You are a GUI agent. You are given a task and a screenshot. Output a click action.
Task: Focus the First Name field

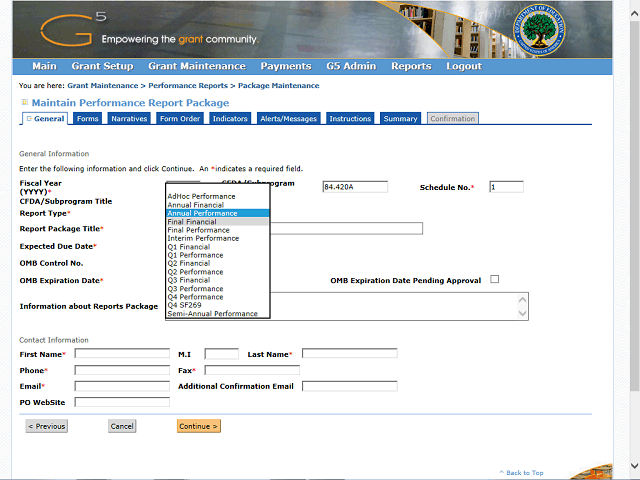click(x=122, y=353)
